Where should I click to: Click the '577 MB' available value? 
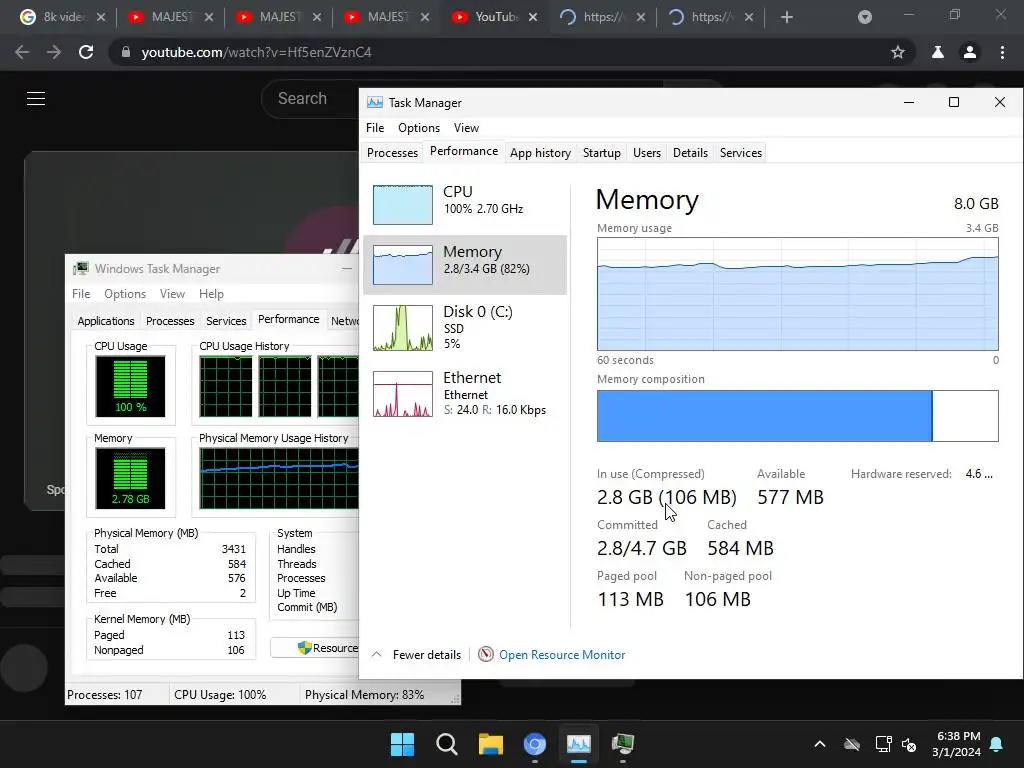click(790, 497)
